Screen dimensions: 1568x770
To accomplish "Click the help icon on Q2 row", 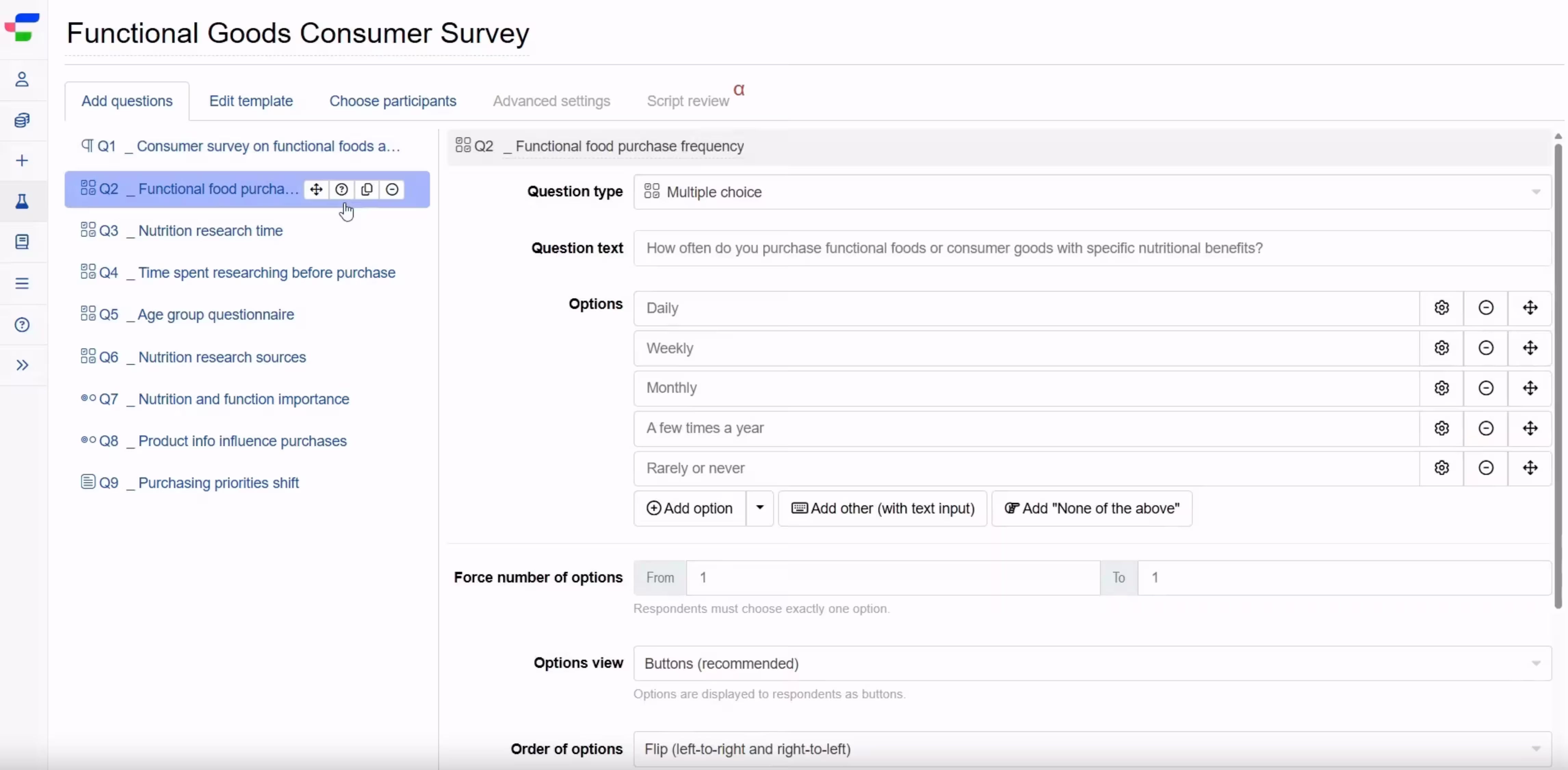I will point(341,190).
